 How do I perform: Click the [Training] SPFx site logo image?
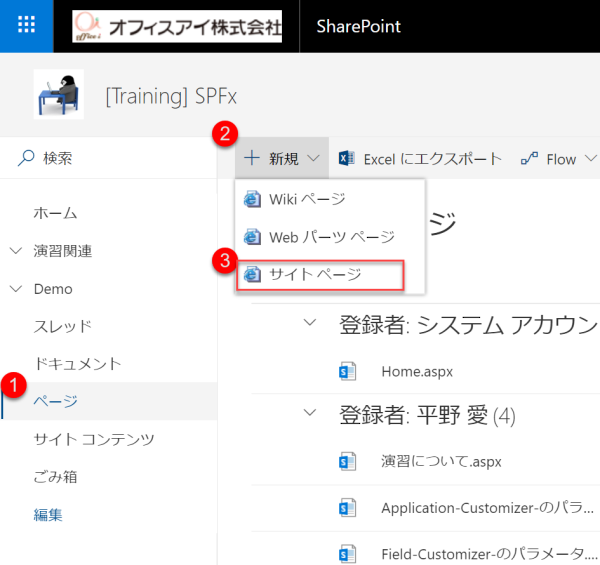click(x=58, y=95)
